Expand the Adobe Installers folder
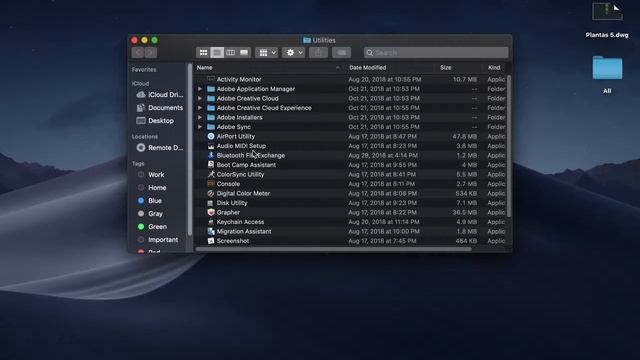Viewport: 640px width, 360px height. [200, 117]
